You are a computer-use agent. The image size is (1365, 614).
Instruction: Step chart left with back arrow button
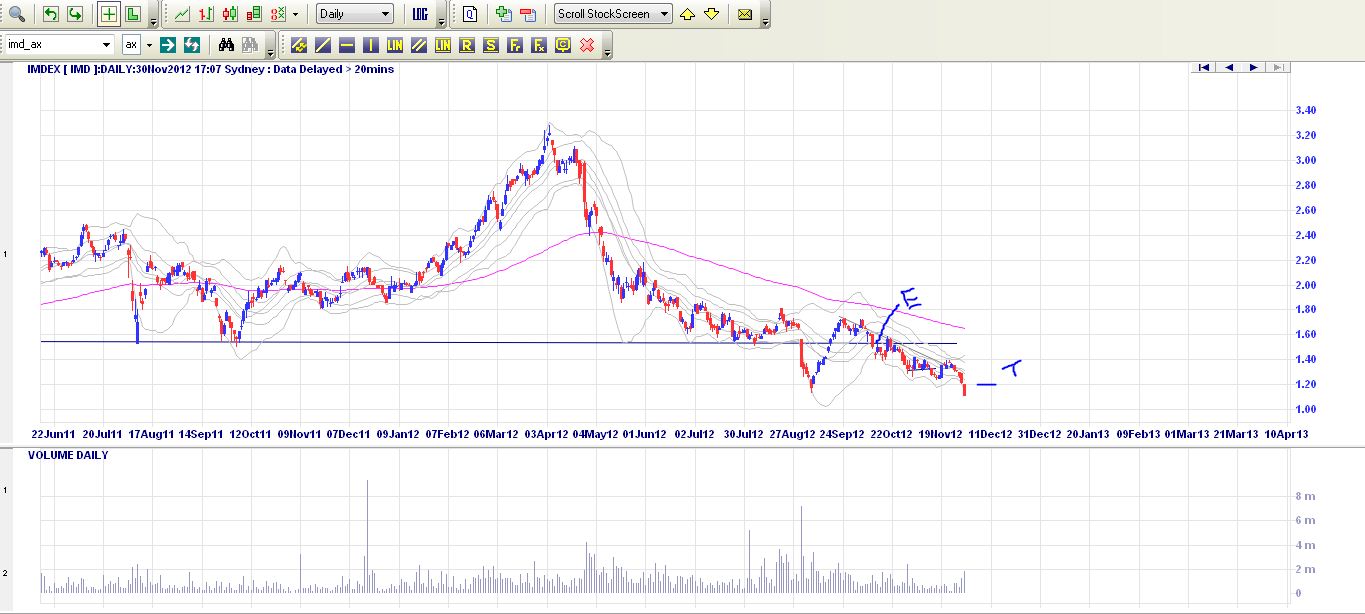[1228, 67]
